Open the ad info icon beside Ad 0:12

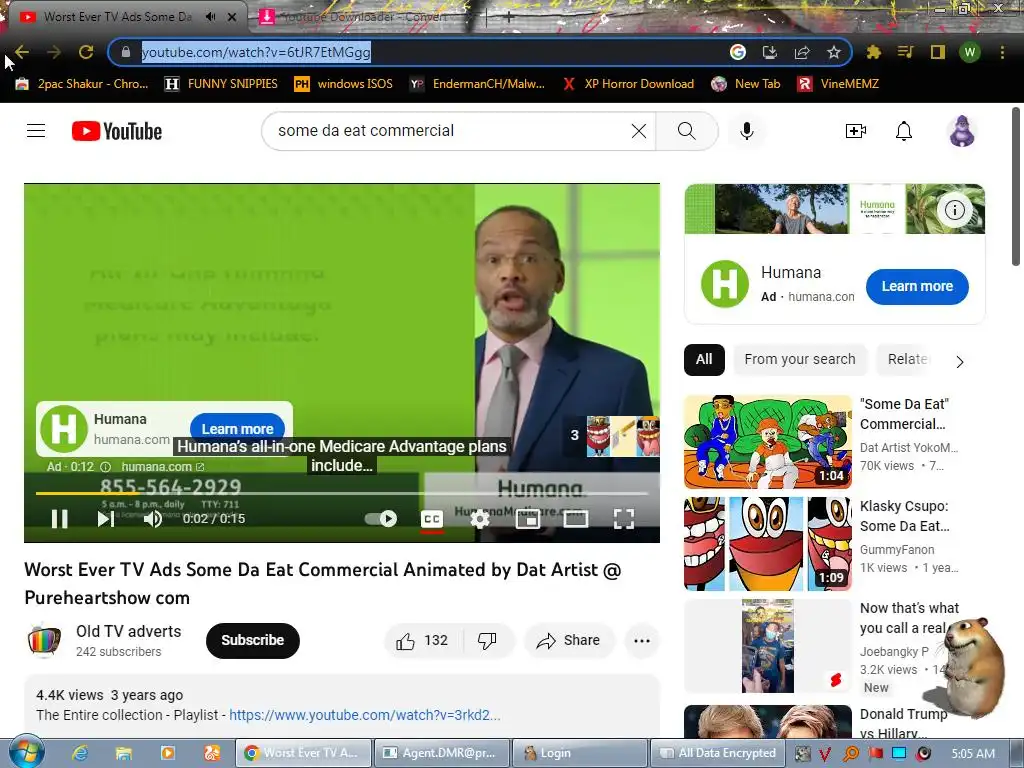point(105,467)
